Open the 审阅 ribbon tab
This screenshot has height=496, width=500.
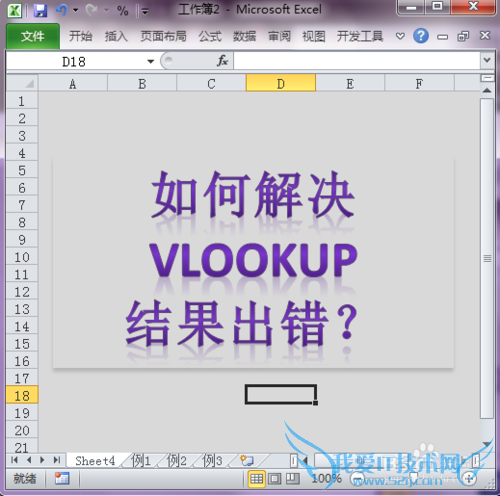[279, 36]
